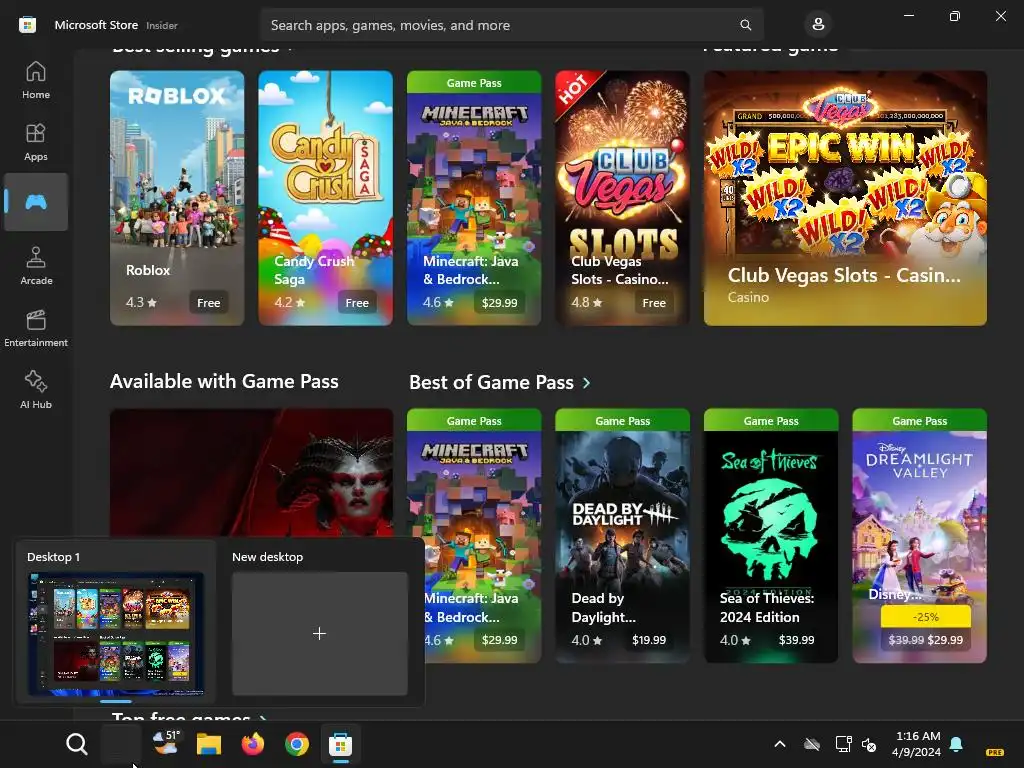Open File Explorer from the taskbar

[209, 744]
